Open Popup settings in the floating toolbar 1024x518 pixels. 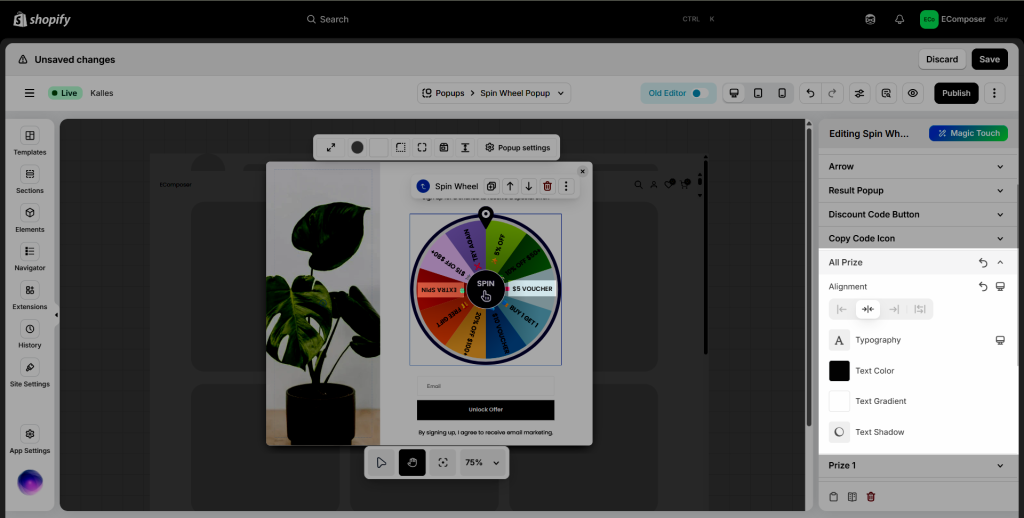point(518,147)
